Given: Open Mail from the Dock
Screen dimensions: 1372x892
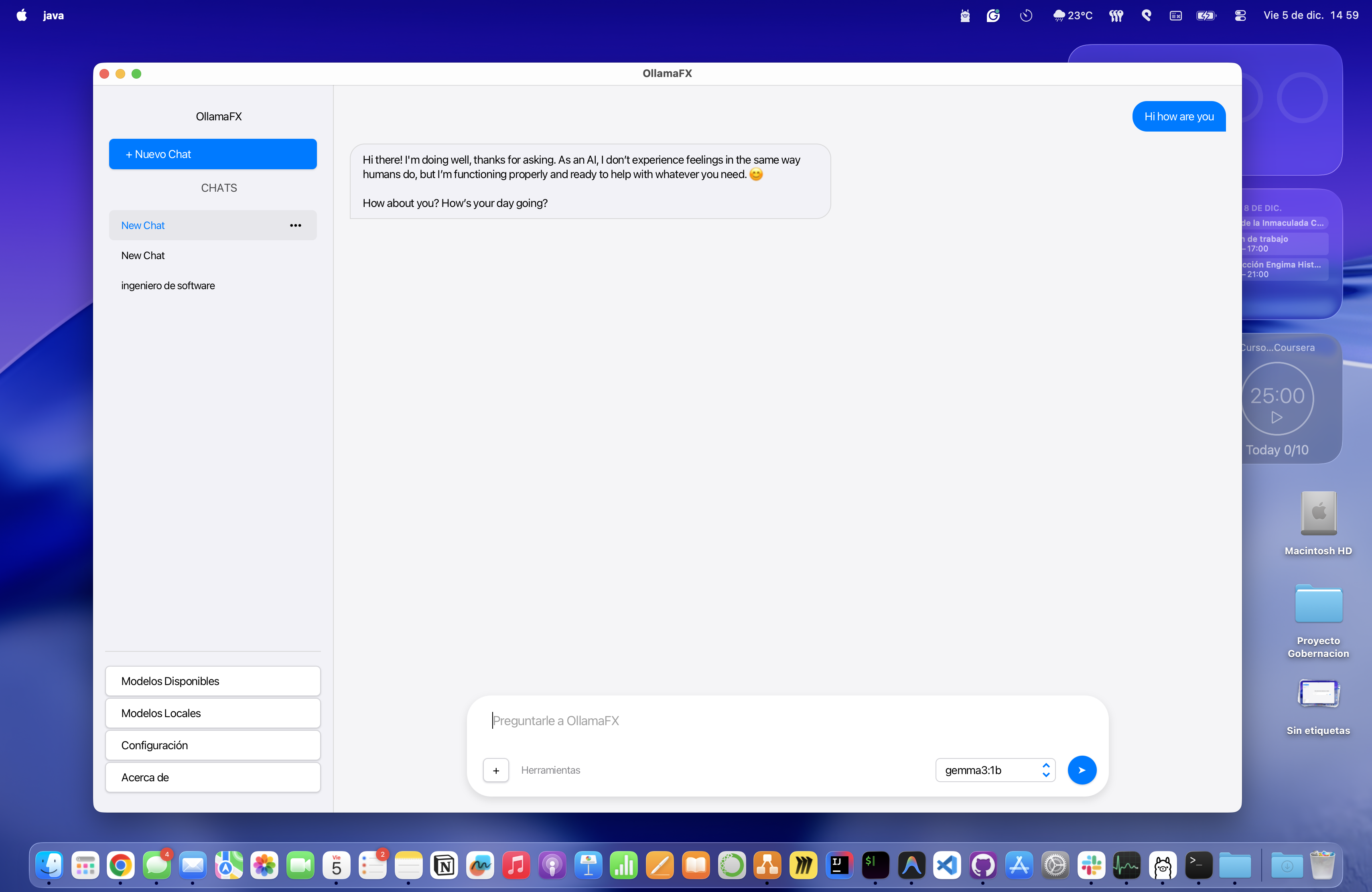Looking at the screenshot, I should [193, 865].
